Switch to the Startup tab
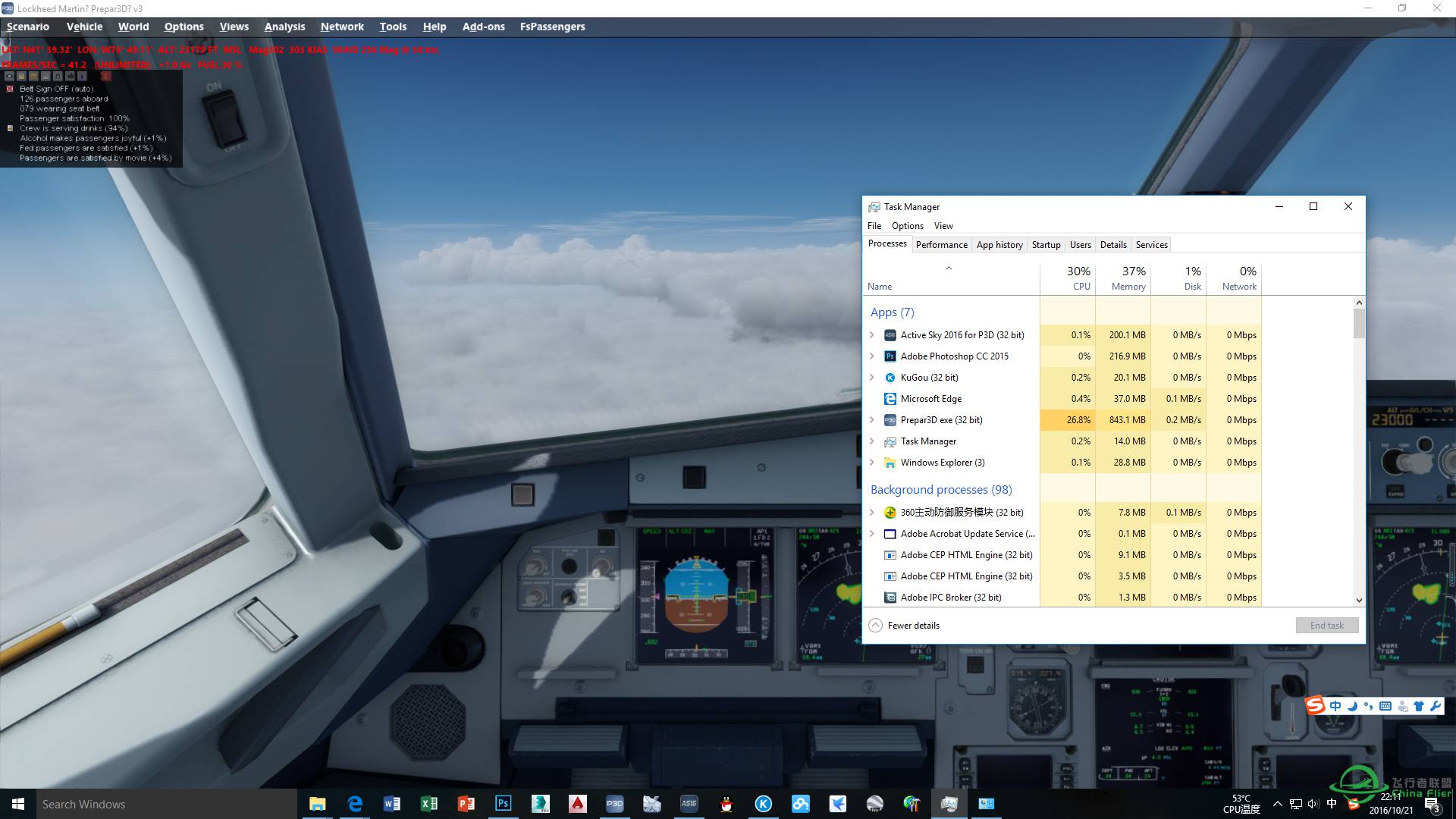Screen dimensions: 1456x819 coord(1046,244)
